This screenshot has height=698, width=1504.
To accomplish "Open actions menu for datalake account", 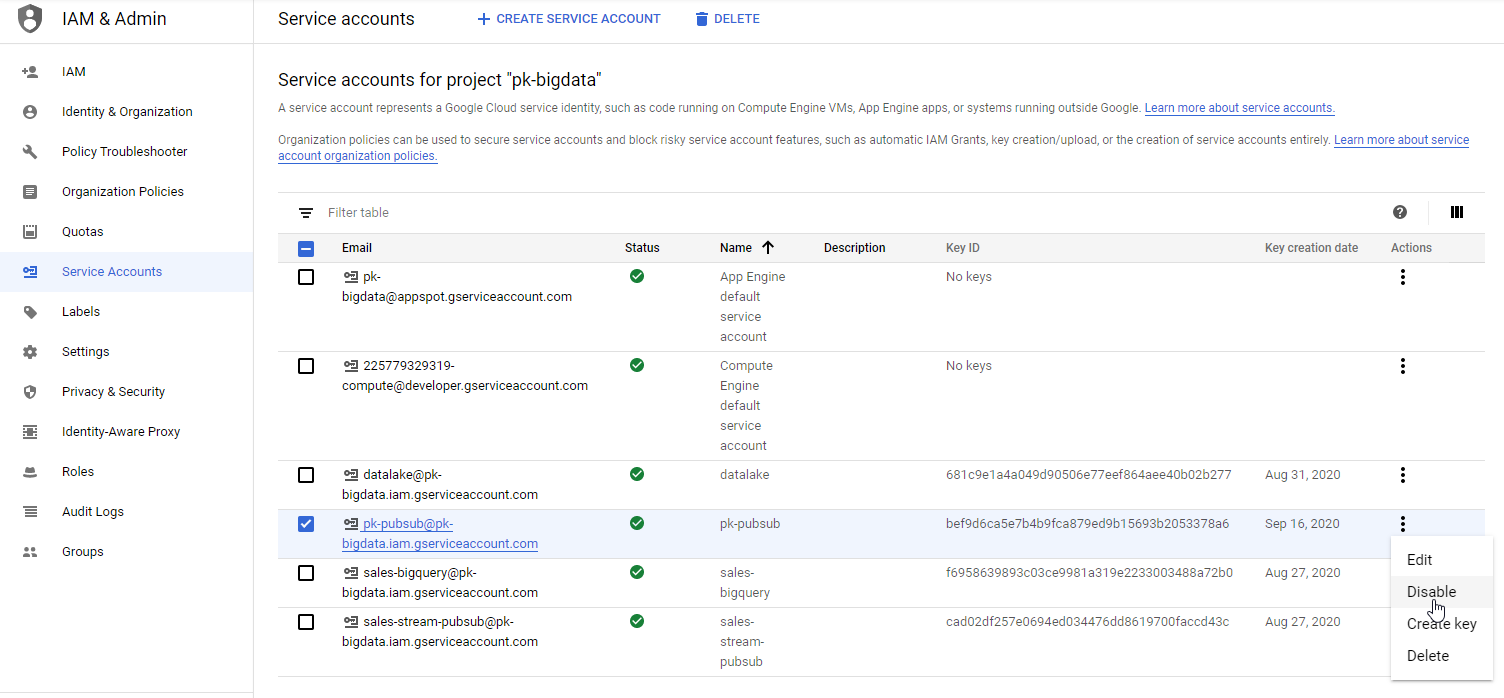I will 1403,475.
